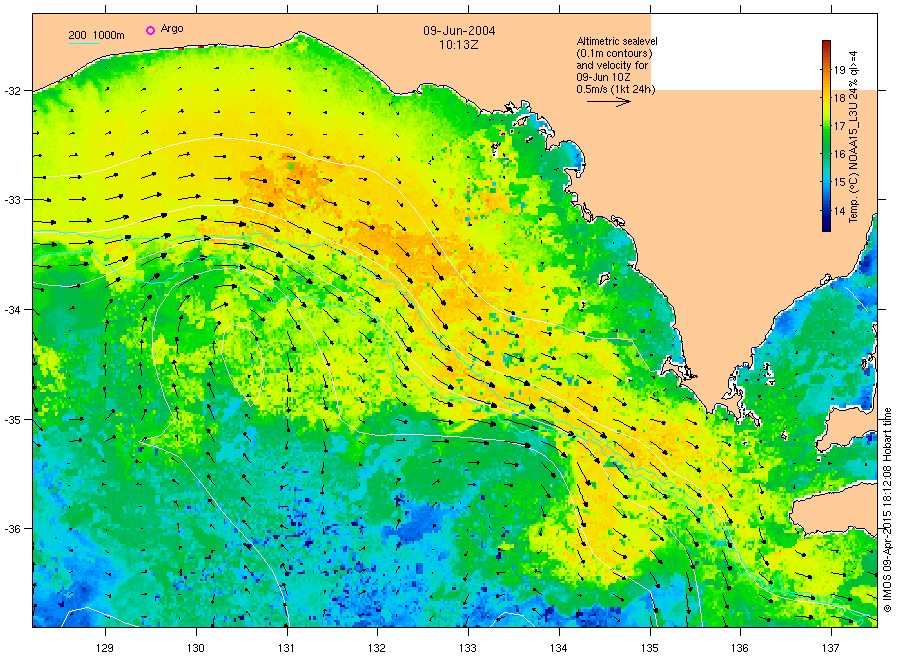Screen dimensions: 900x660
Task: Click the 19 mark on color bar
Action: tap(839, 70)
